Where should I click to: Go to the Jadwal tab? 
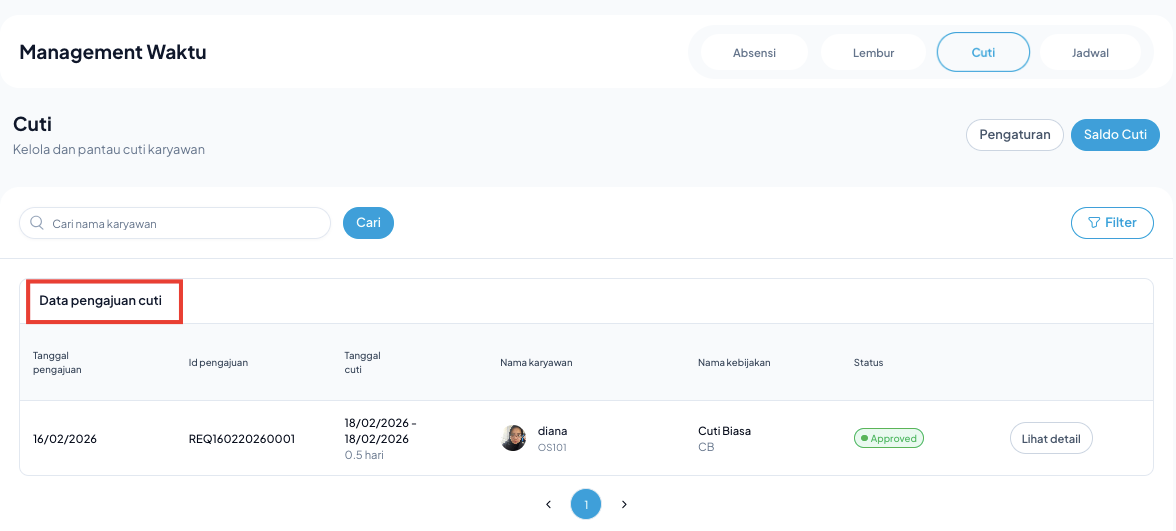(x=1090, y=53)
